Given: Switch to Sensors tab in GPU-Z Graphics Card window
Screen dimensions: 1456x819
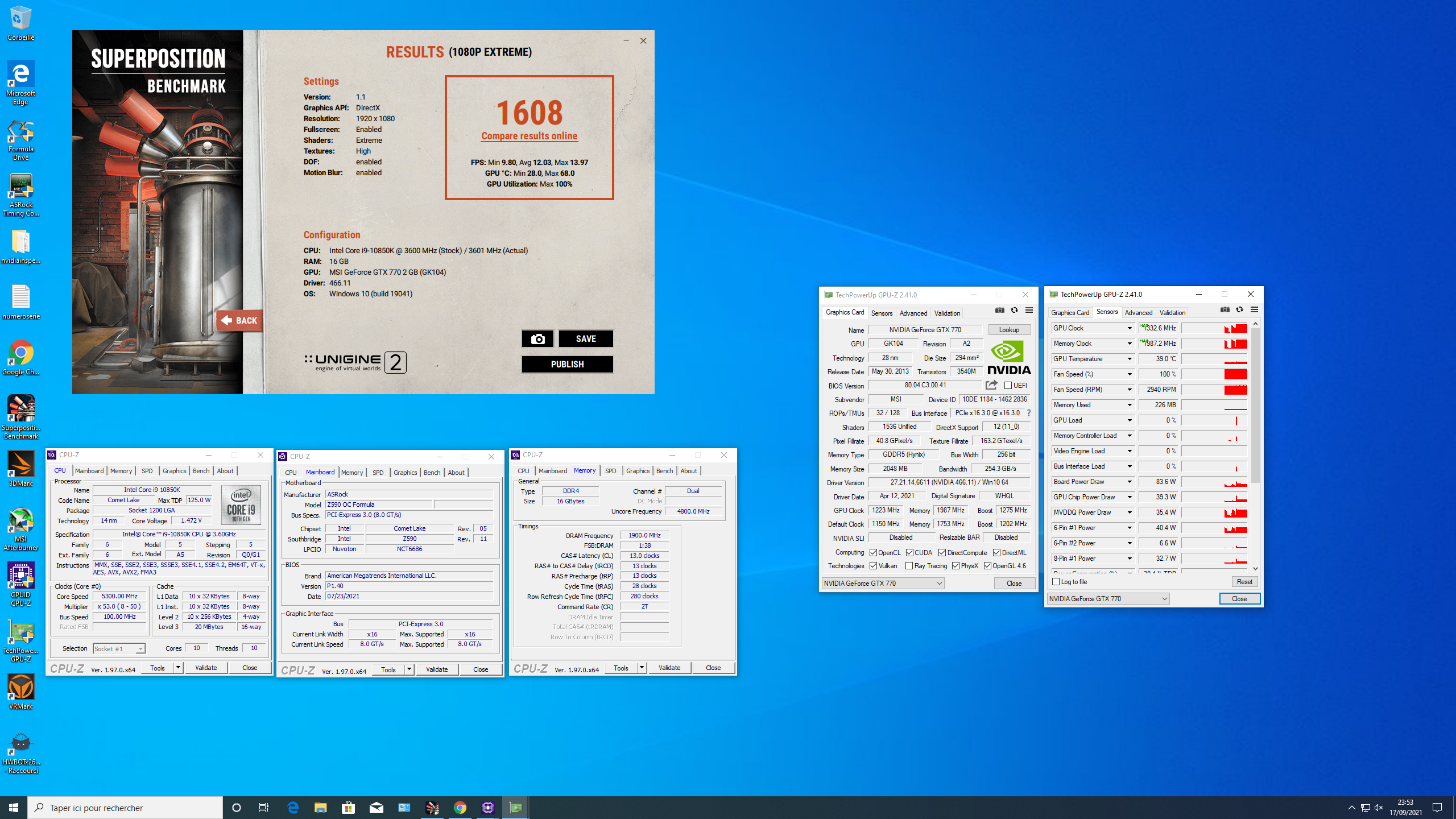Looking at the screenshot, I should click(882, 313).
